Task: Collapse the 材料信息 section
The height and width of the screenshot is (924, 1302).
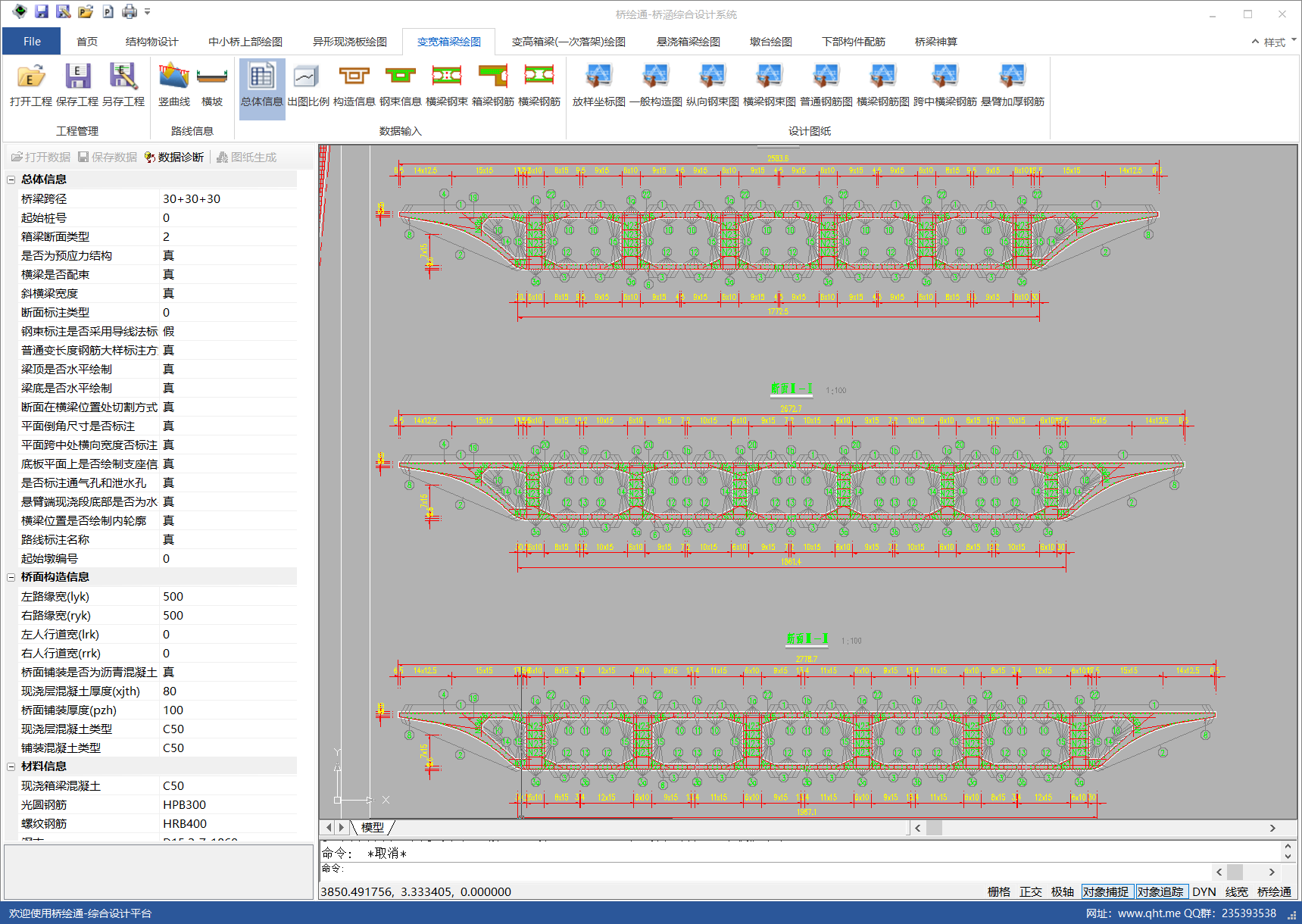Action: [11, 766]
